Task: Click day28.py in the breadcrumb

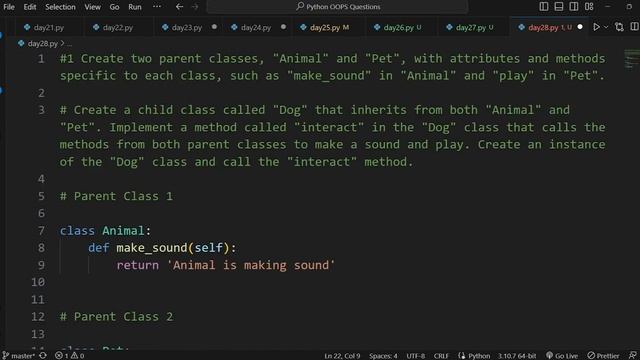Action: tap(42, 43)
